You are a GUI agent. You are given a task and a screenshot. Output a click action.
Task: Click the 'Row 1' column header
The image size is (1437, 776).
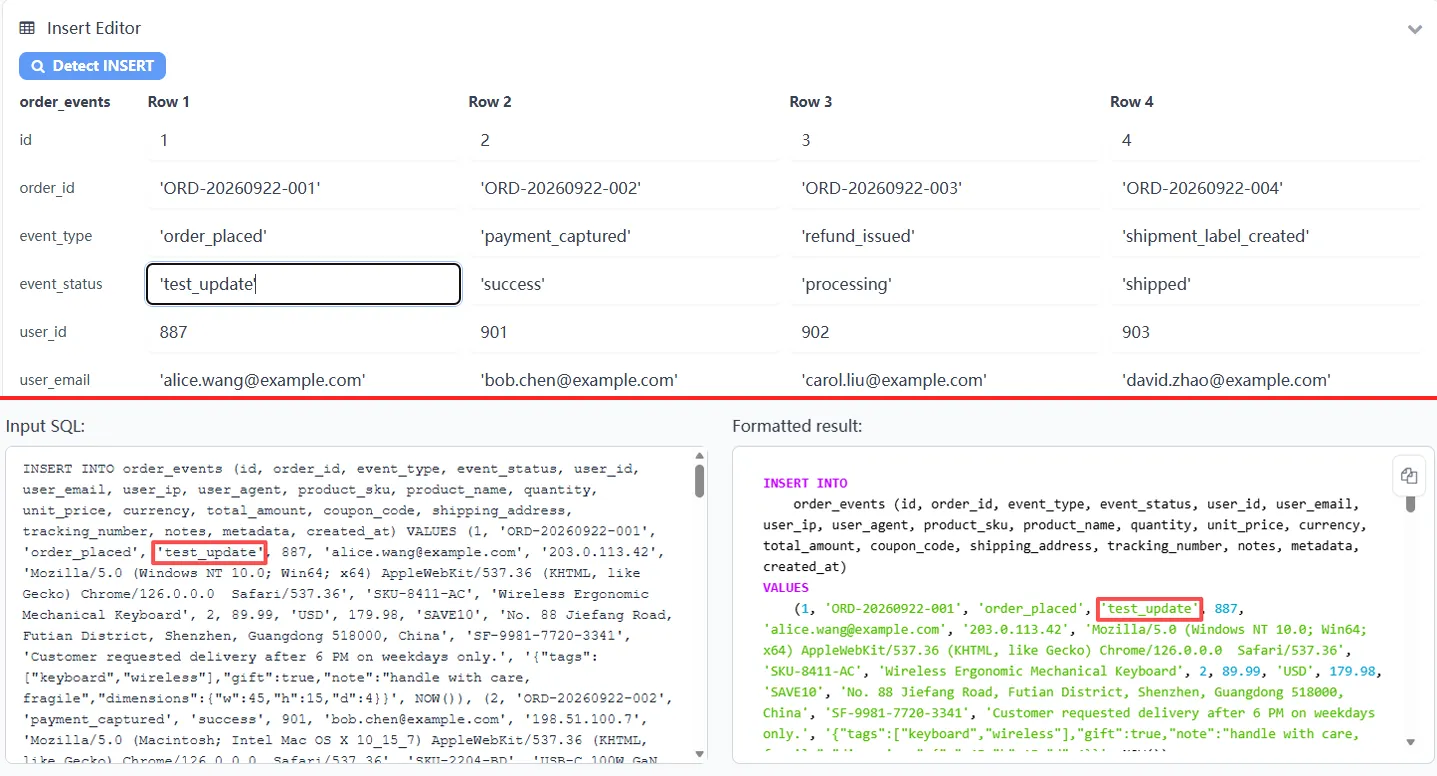168,102
